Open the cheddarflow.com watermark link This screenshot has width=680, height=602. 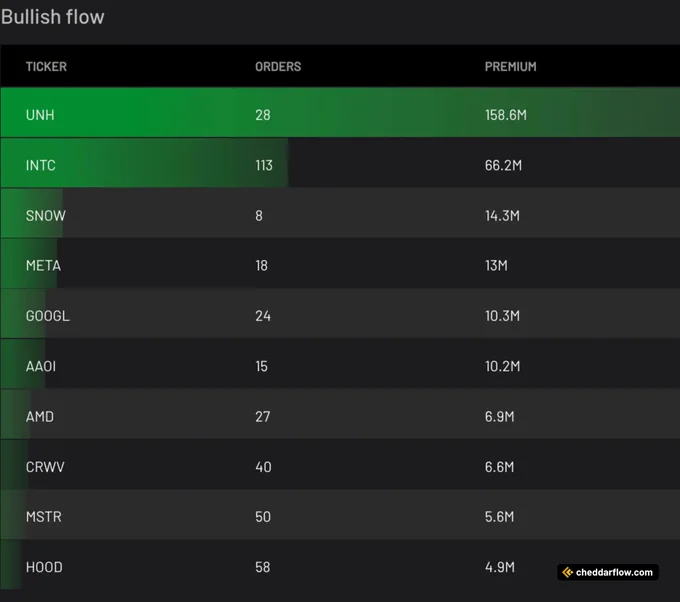(x=608, y=573)
